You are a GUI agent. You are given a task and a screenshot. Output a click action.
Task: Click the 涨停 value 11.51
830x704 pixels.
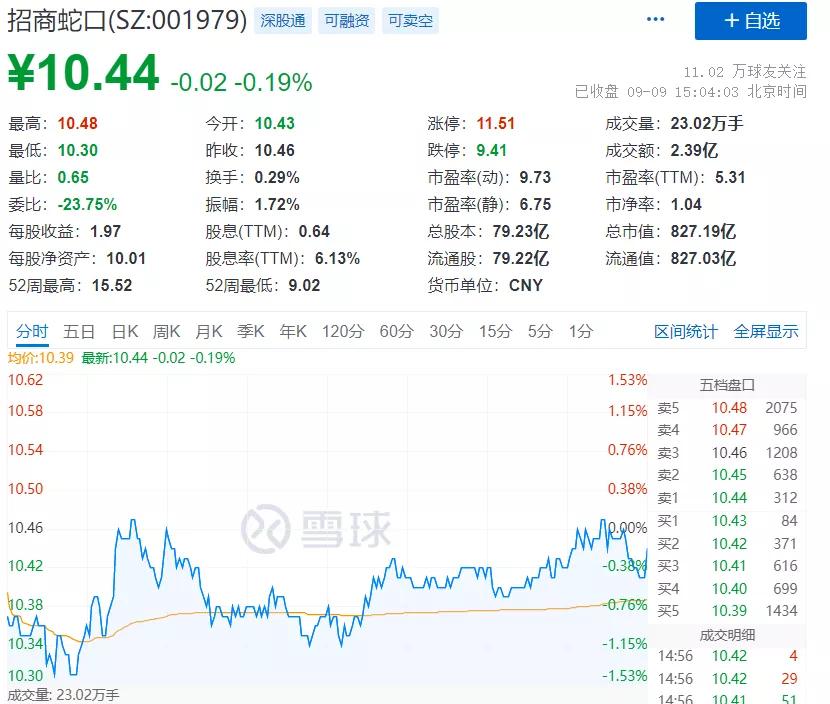495,123
